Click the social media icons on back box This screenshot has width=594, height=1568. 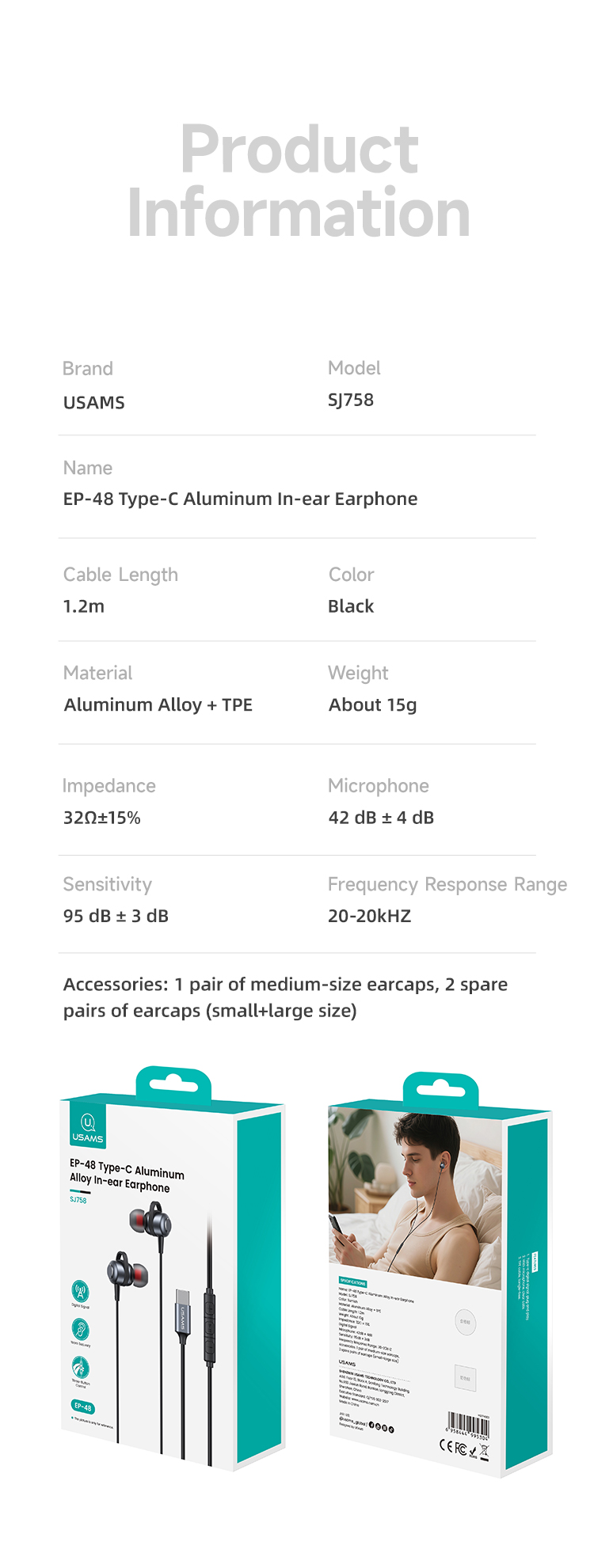click(x=382, y=1427)
